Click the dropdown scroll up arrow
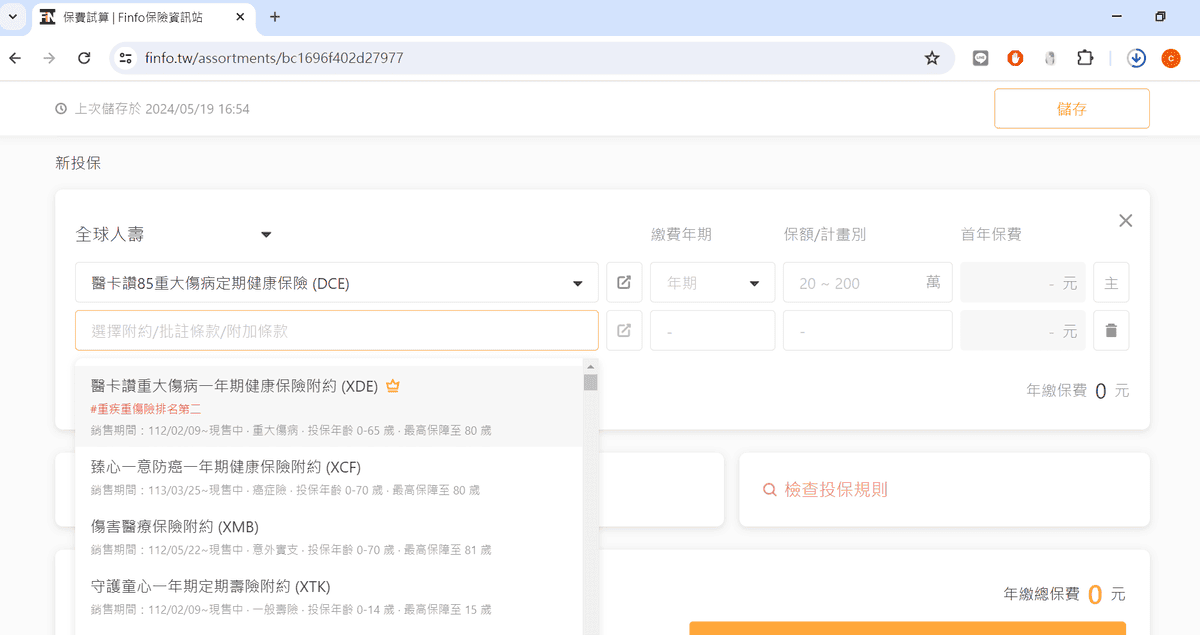 point(591,366)
